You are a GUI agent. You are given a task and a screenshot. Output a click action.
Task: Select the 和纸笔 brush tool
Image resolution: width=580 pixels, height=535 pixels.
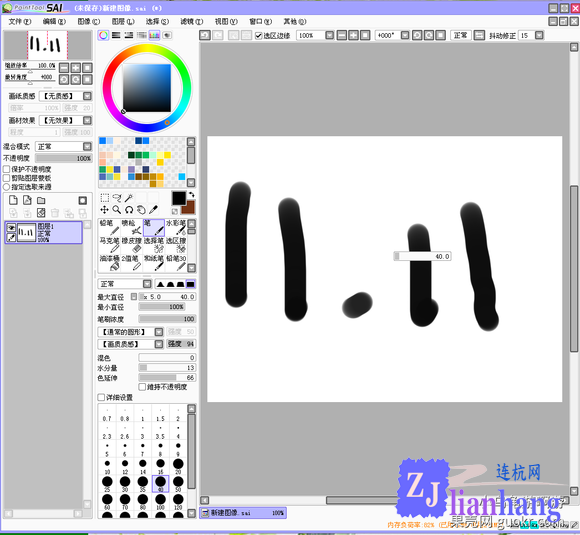154,262
